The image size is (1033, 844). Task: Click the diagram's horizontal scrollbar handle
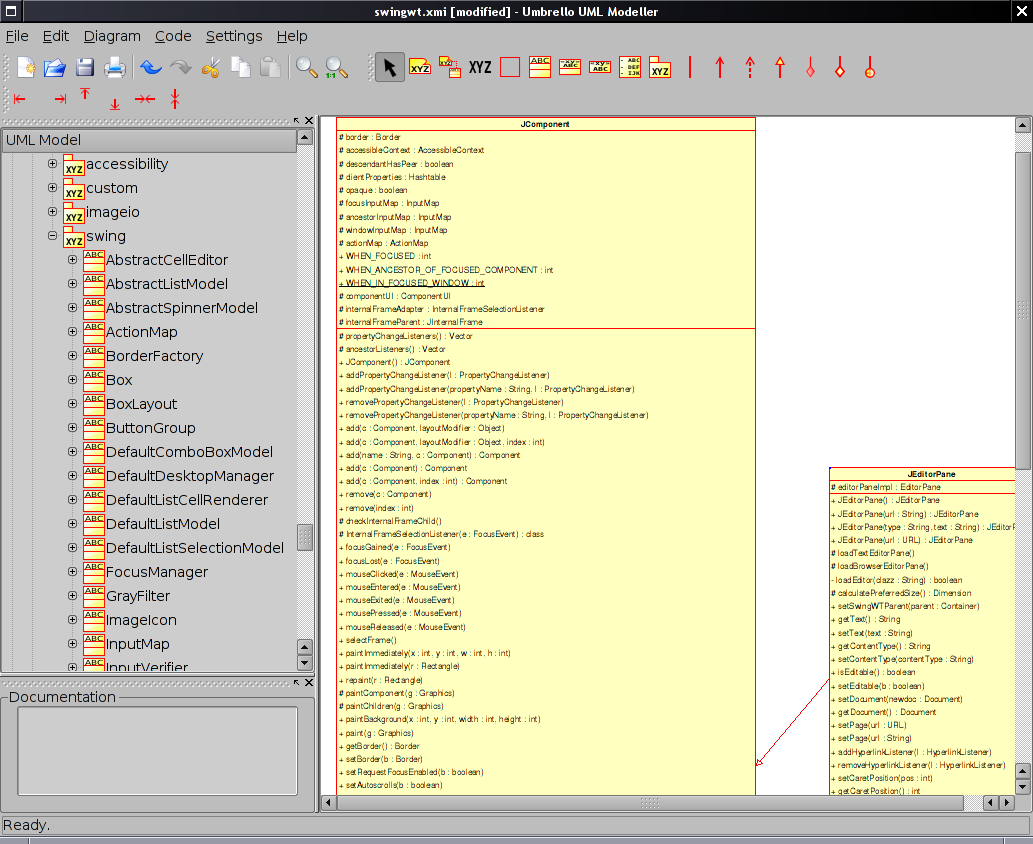[650, 802]
